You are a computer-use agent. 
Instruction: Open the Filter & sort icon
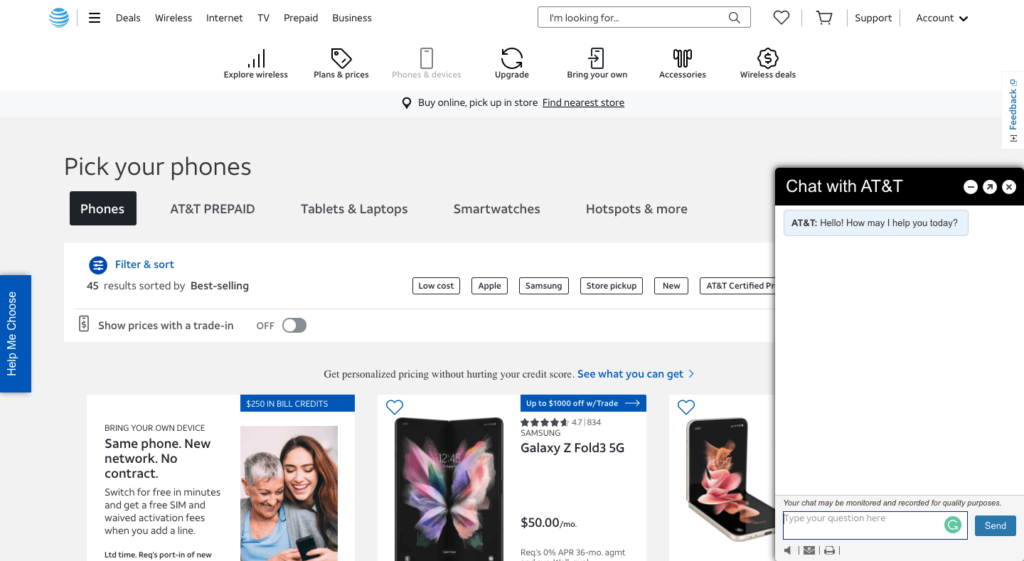click(98, 264)
